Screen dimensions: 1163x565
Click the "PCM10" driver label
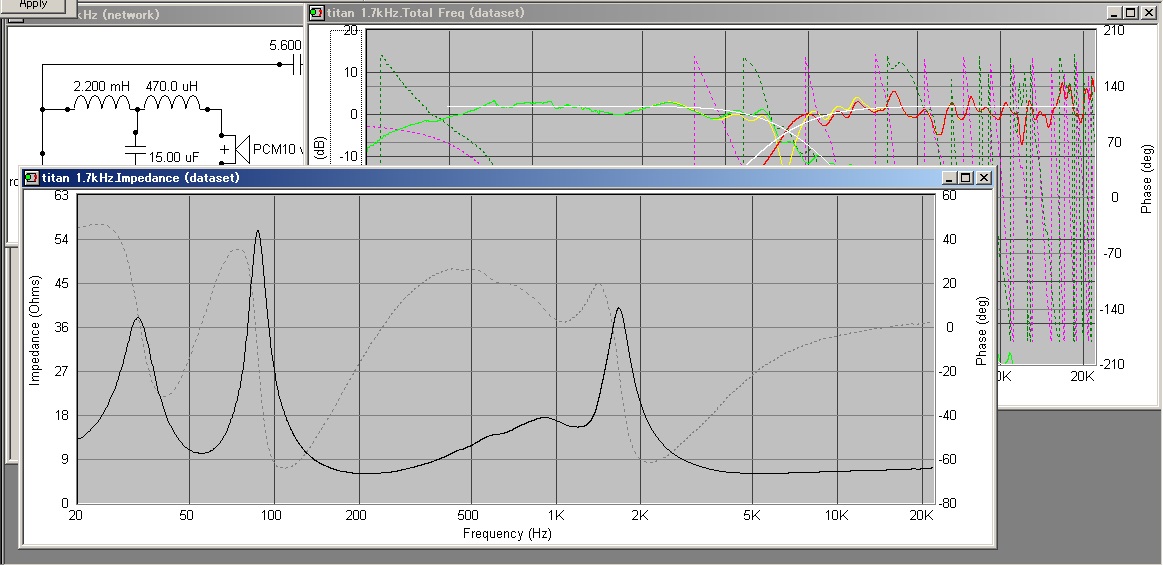pos(275,149)
